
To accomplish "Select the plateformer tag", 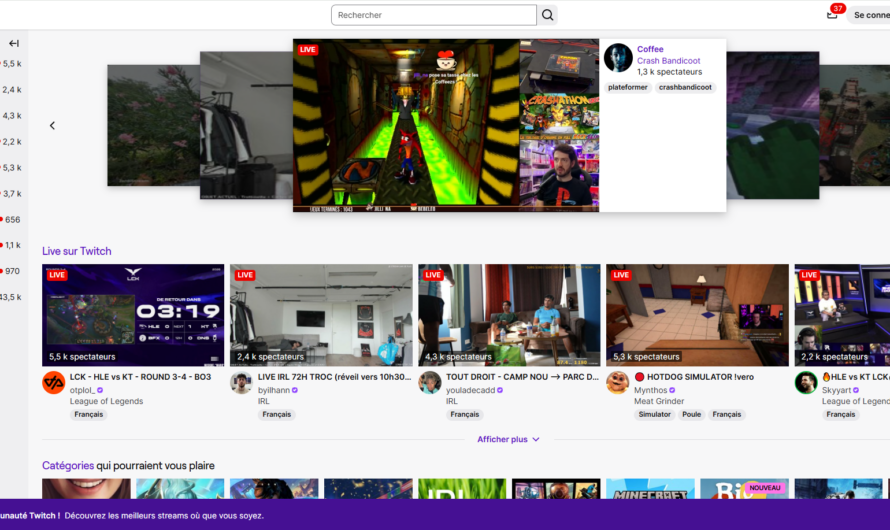I will pyautogui.click(x=627, y=87).
